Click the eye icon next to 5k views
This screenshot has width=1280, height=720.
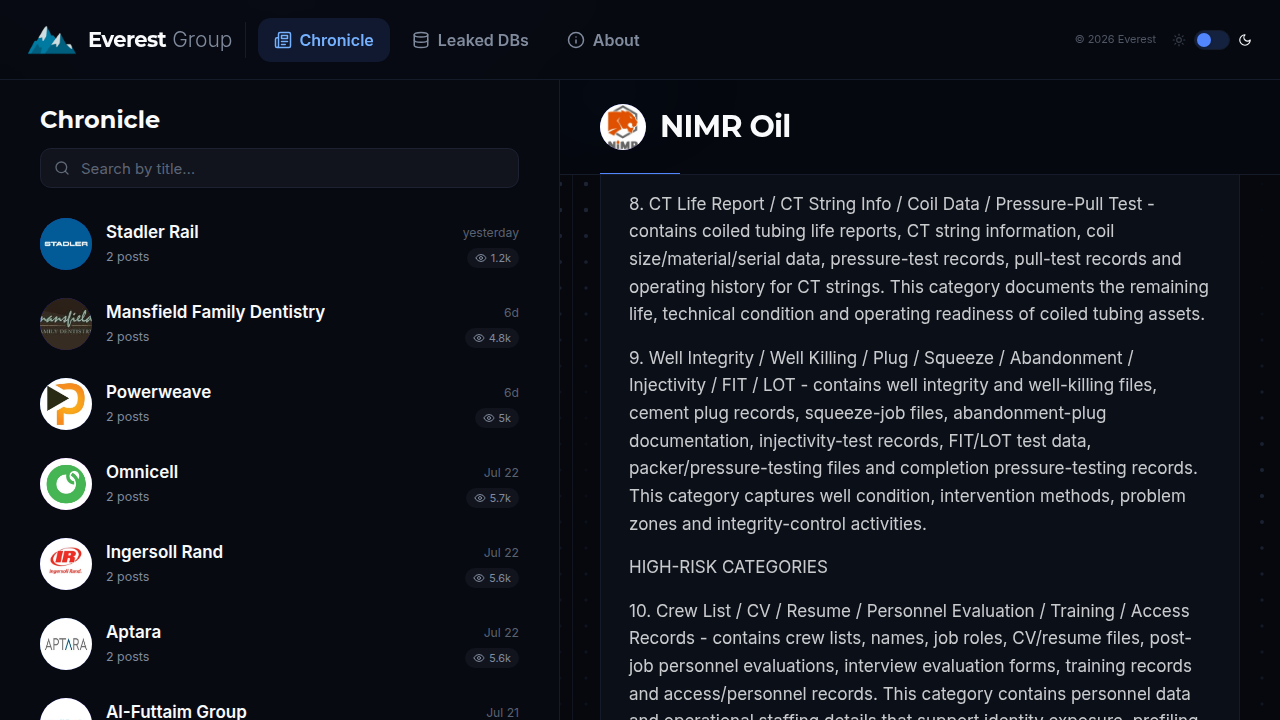[x=489, y=418]
